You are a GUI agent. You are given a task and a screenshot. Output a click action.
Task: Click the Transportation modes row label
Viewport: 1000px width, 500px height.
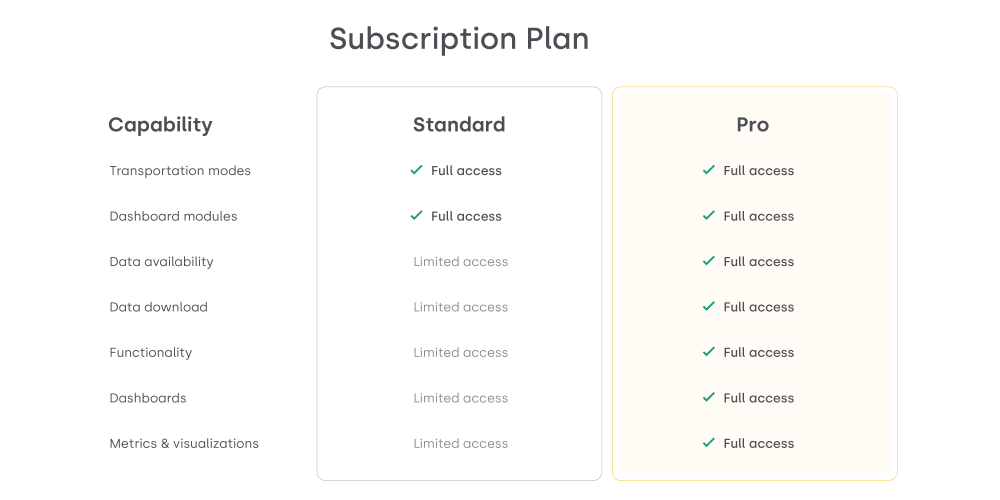(180, 171)
